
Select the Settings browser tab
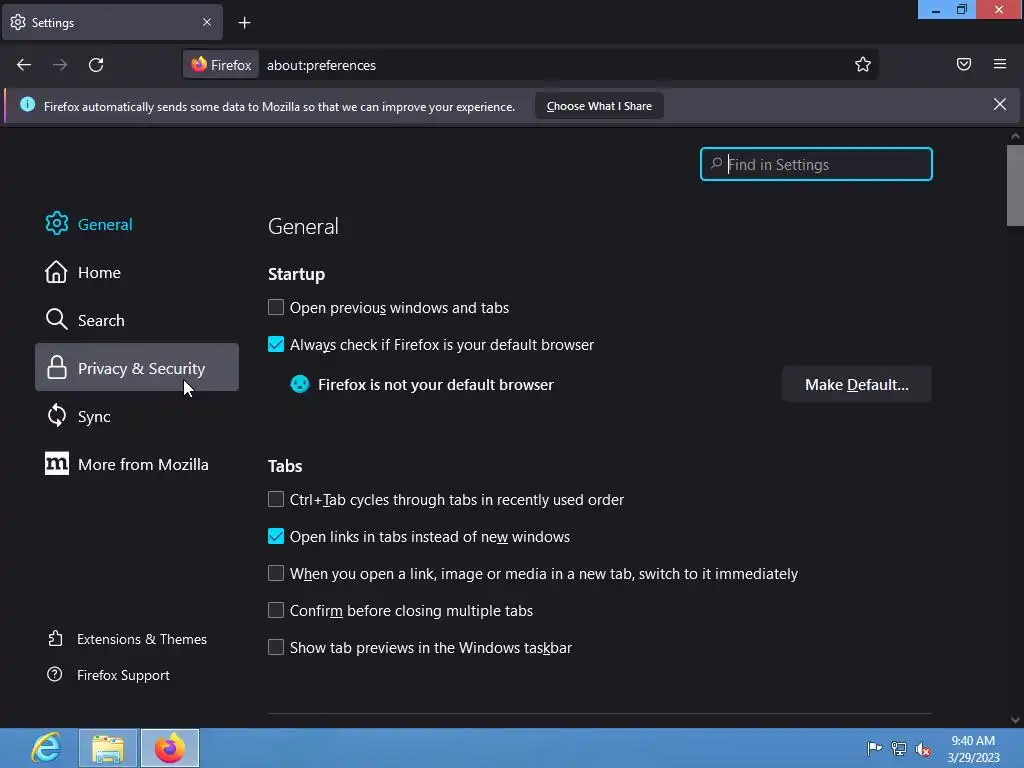[x=112, y=22]
